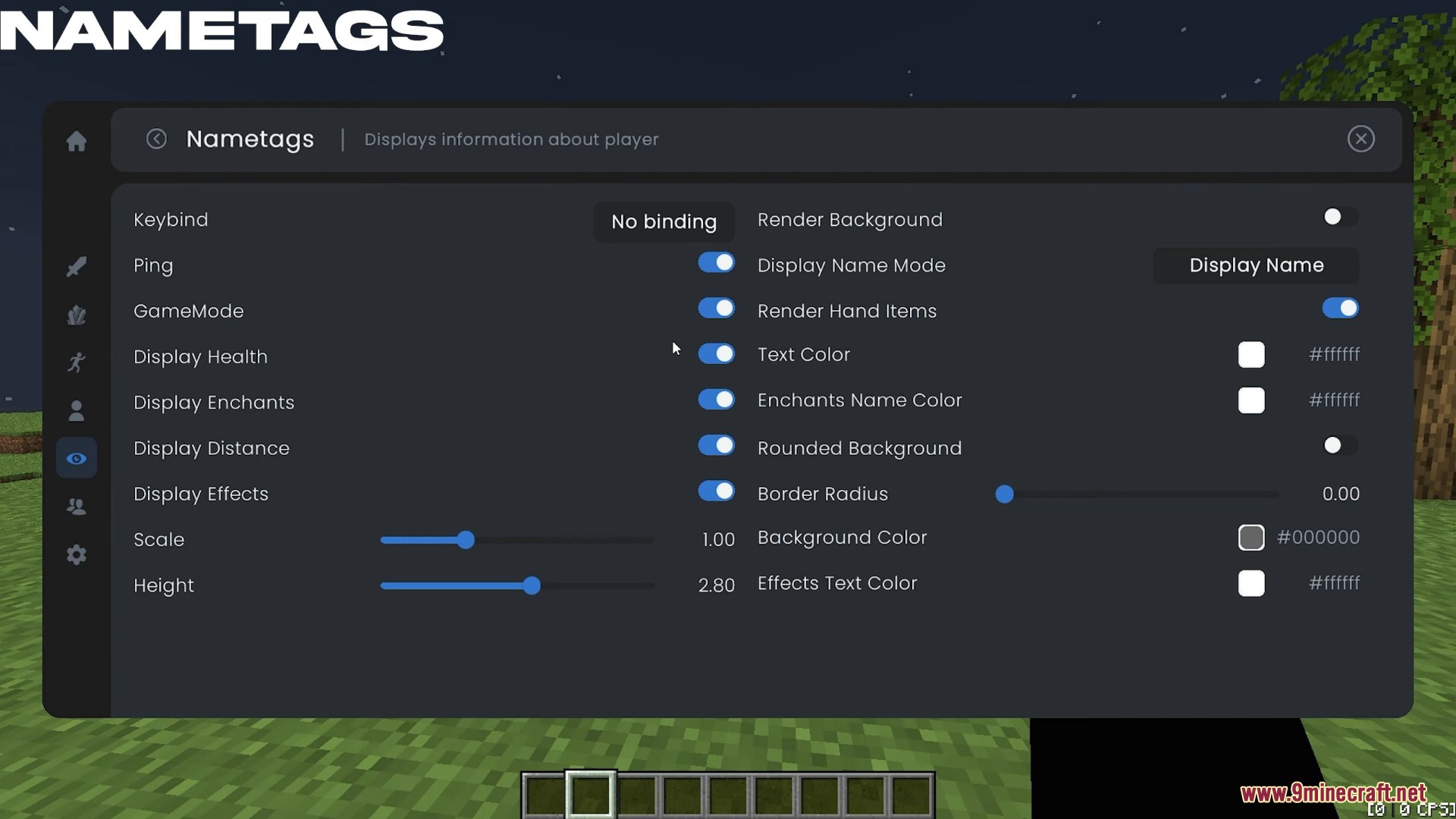
Task: Open the single person Player category
Action: [x=77, y=410]
